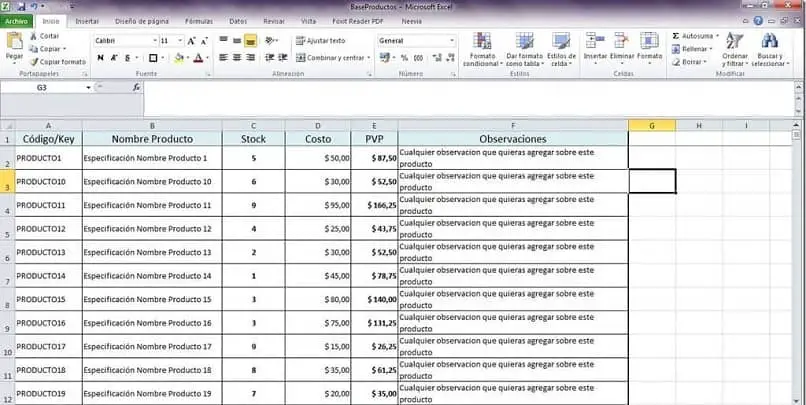The image size is (806, 405).
Task: Switch to the Fórmulas tab
Action: click(199, 22)
